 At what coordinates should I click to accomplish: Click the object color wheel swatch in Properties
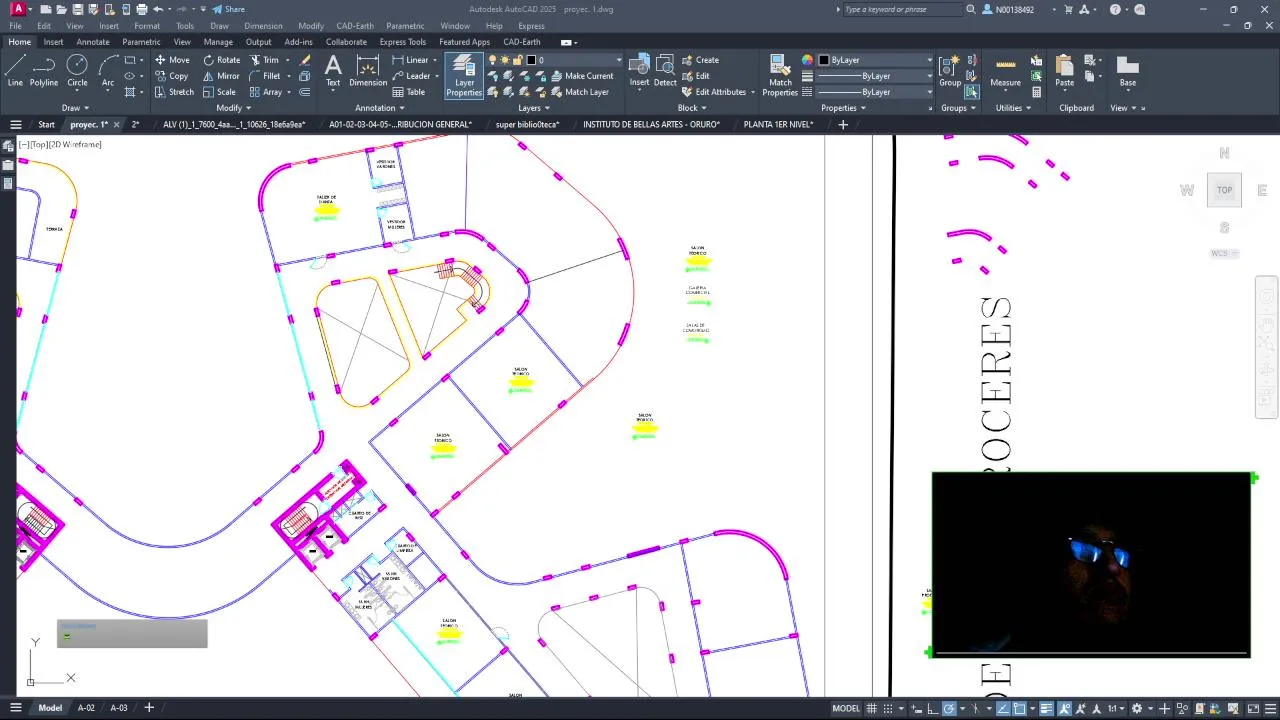click(807, 60)
